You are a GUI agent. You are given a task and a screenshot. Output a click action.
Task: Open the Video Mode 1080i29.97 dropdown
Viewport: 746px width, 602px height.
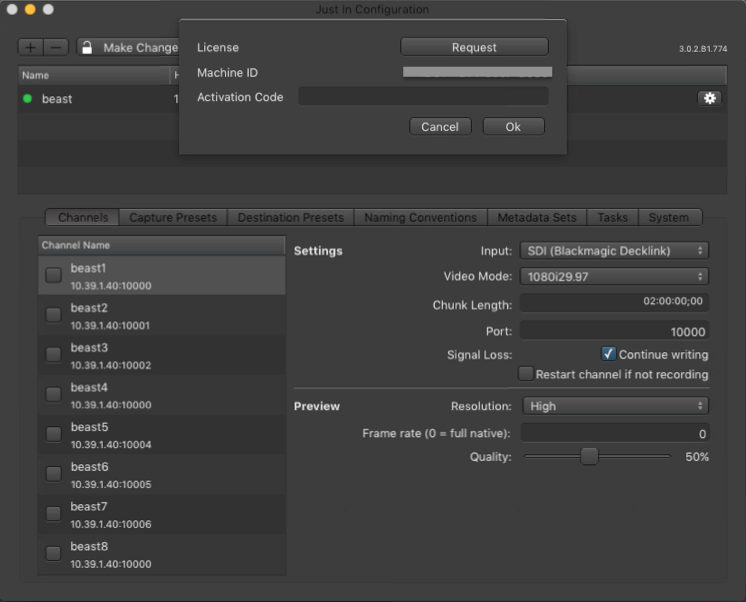click(614, 276)
